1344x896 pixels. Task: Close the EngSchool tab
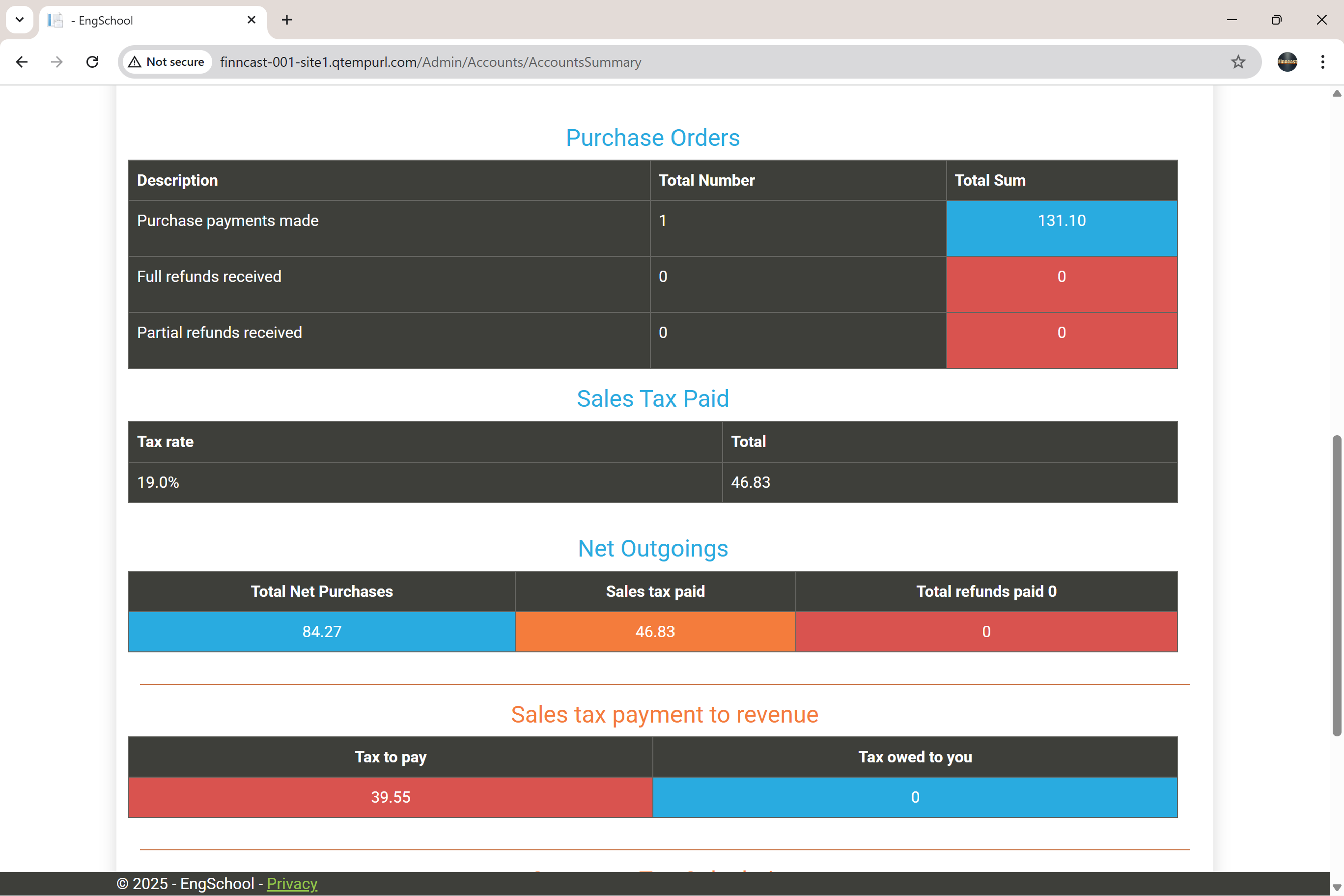tap(252, 20)
